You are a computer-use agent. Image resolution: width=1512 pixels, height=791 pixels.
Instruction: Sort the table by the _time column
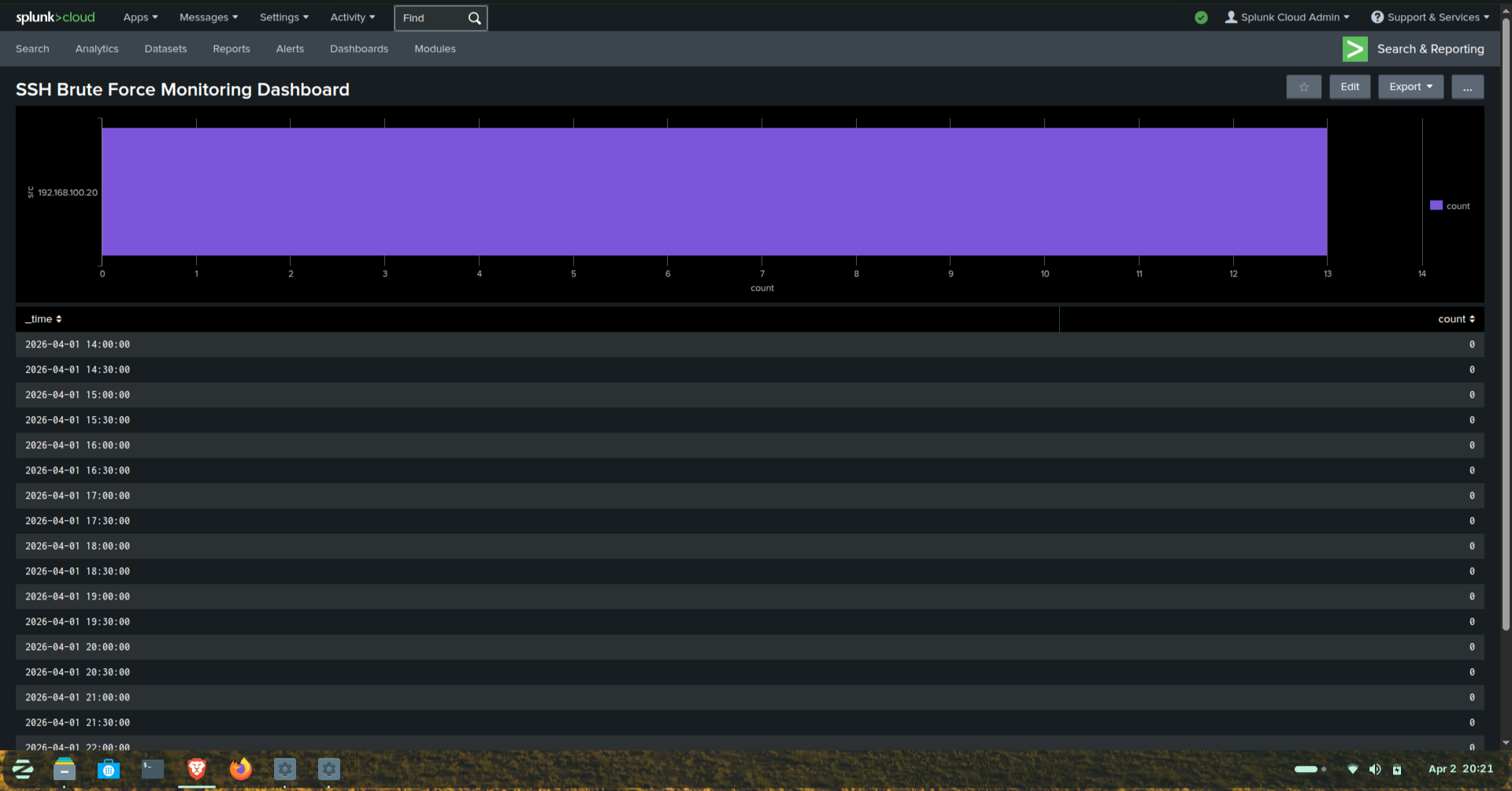[43, 318]
